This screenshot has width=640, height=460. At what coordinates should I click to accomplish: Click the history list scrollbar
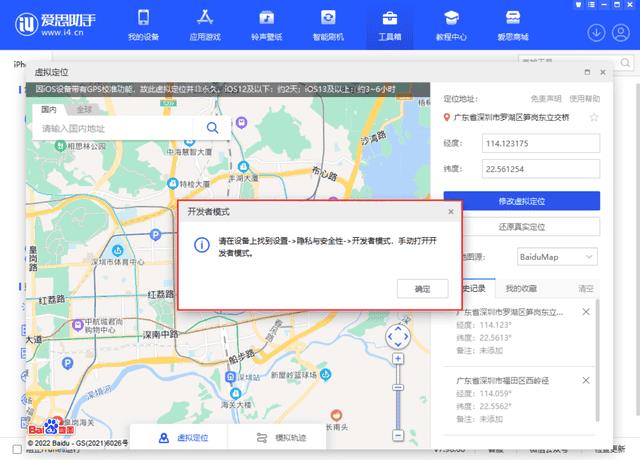point(597,361)
